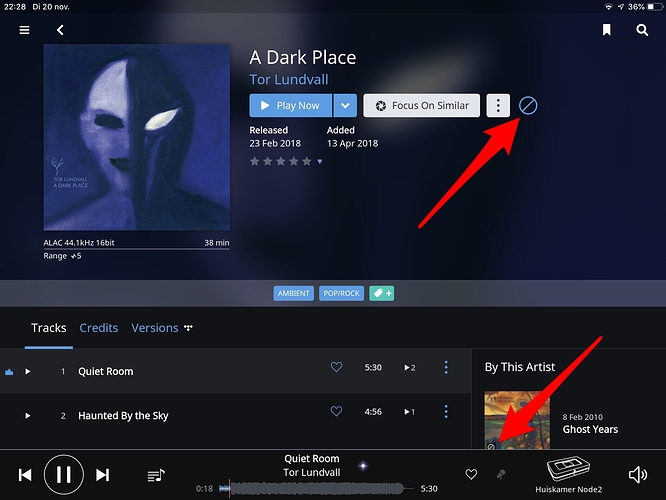This screenshot has height=500, width=666.
Task: Click the banned circle-slash icon beside album options
Action: coord(528,105)
